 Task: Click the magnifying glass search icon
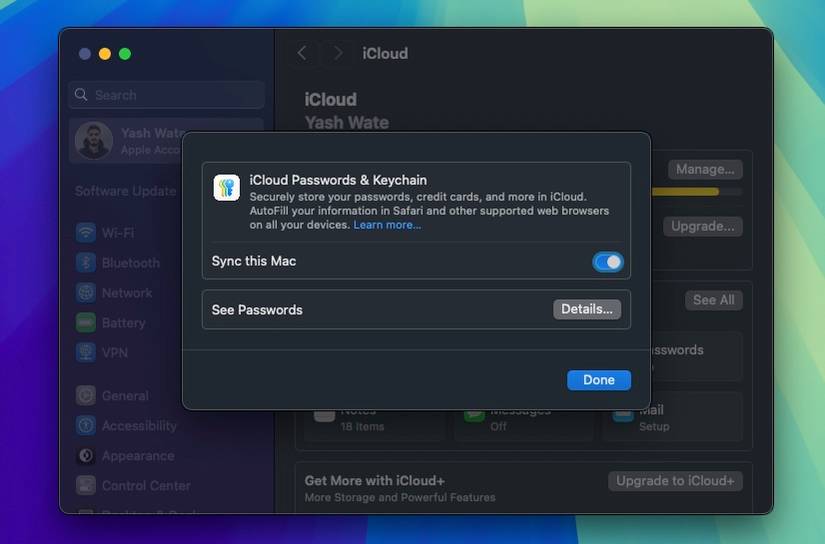click(x=81, y=95)
